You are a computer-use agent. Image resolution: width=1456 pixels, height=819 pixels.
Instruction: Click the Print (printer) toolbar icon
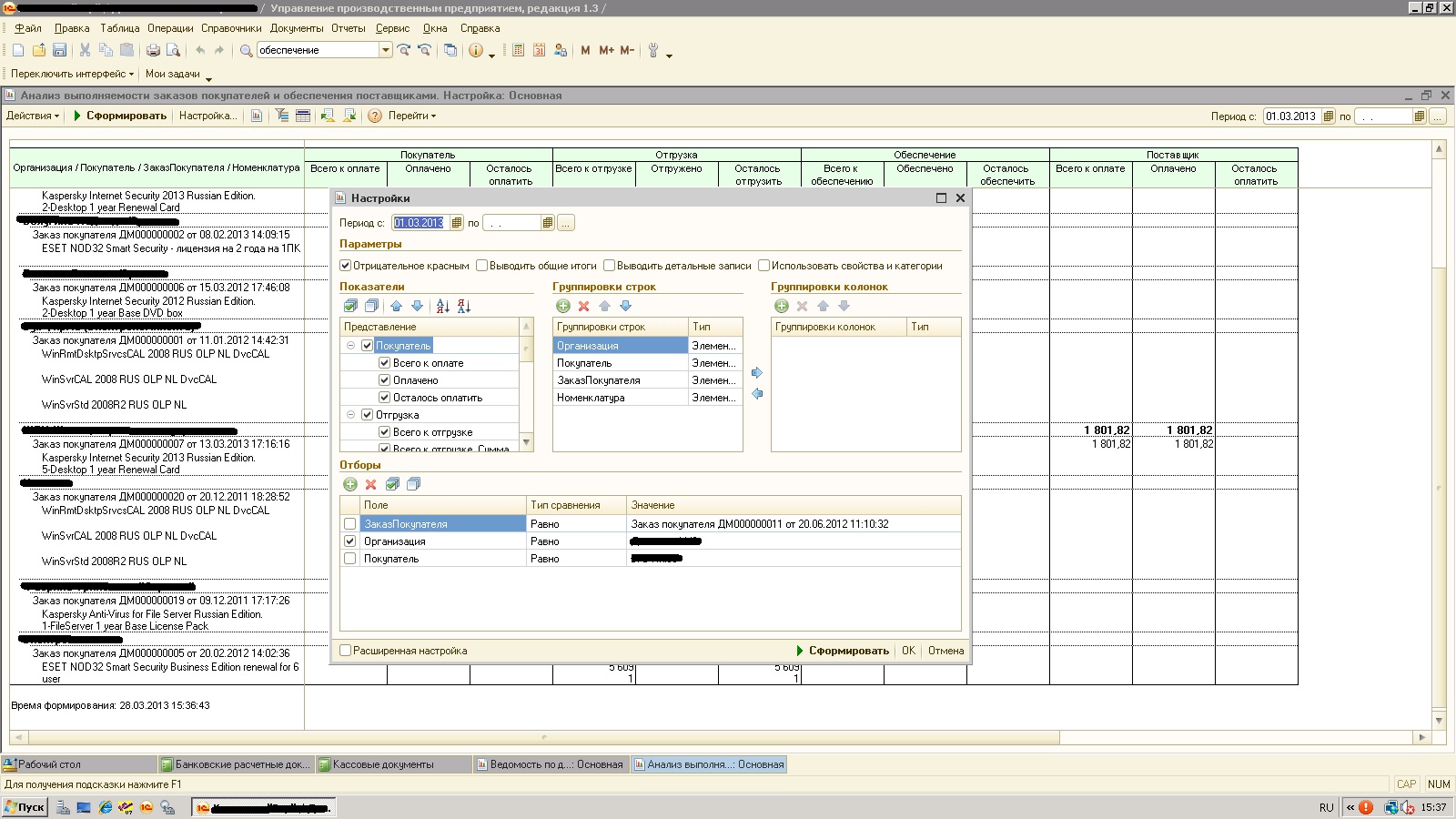tap(153, 51)
